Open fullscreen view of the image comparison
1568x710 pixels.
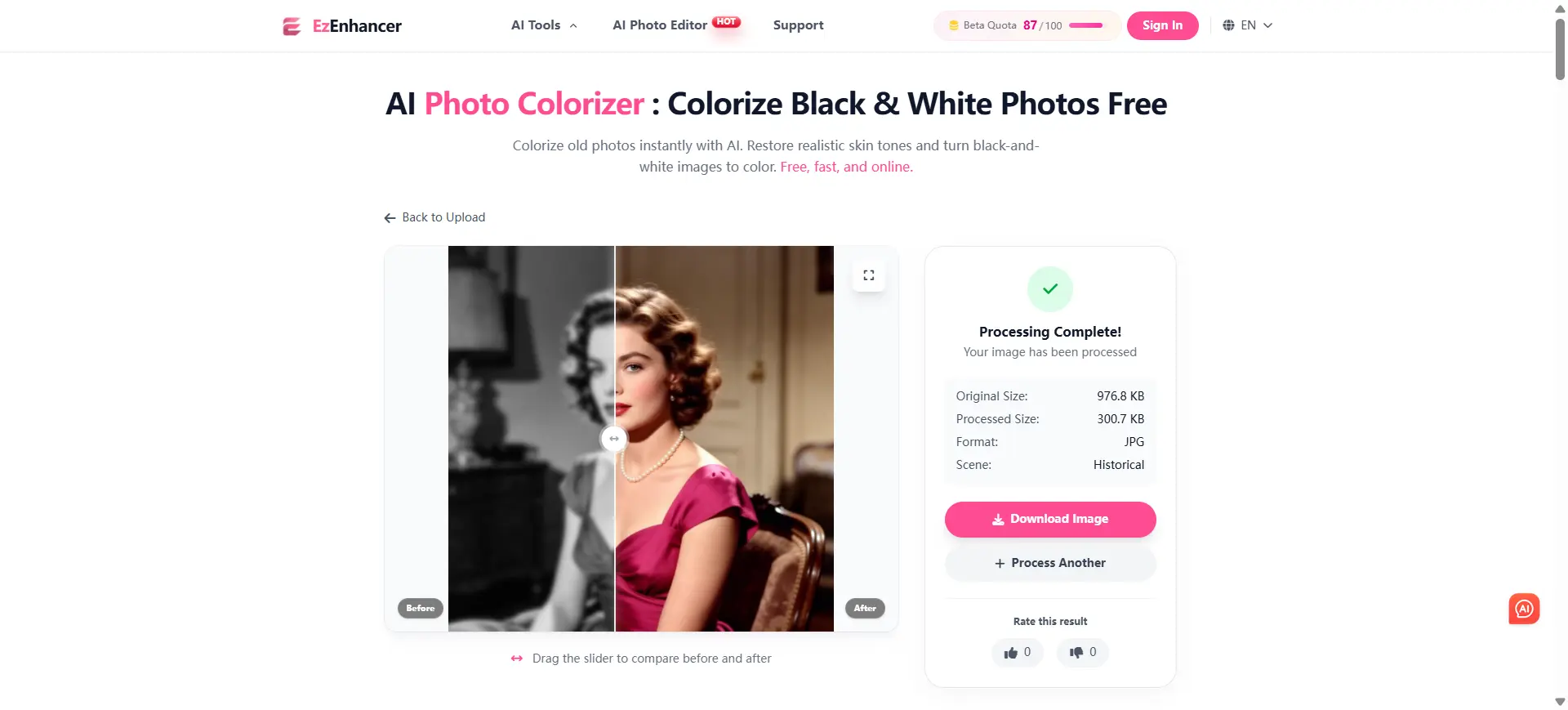[x=869, y=275]
